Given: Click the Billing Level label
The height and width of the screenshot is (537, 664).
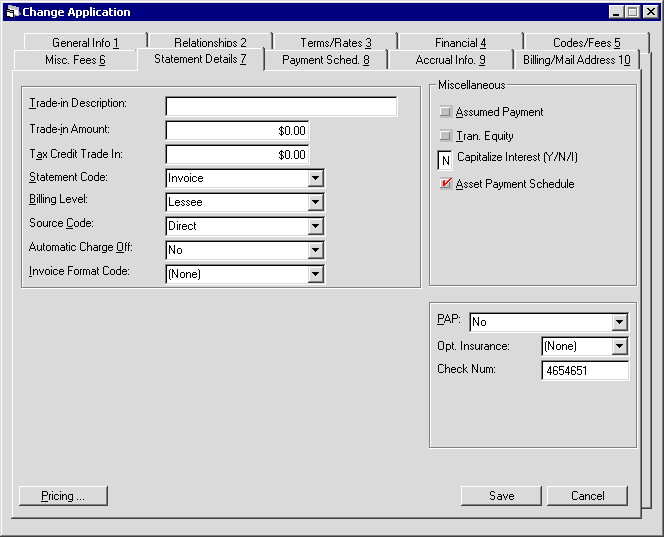Looking at the screenshot, I should point(58,199).
